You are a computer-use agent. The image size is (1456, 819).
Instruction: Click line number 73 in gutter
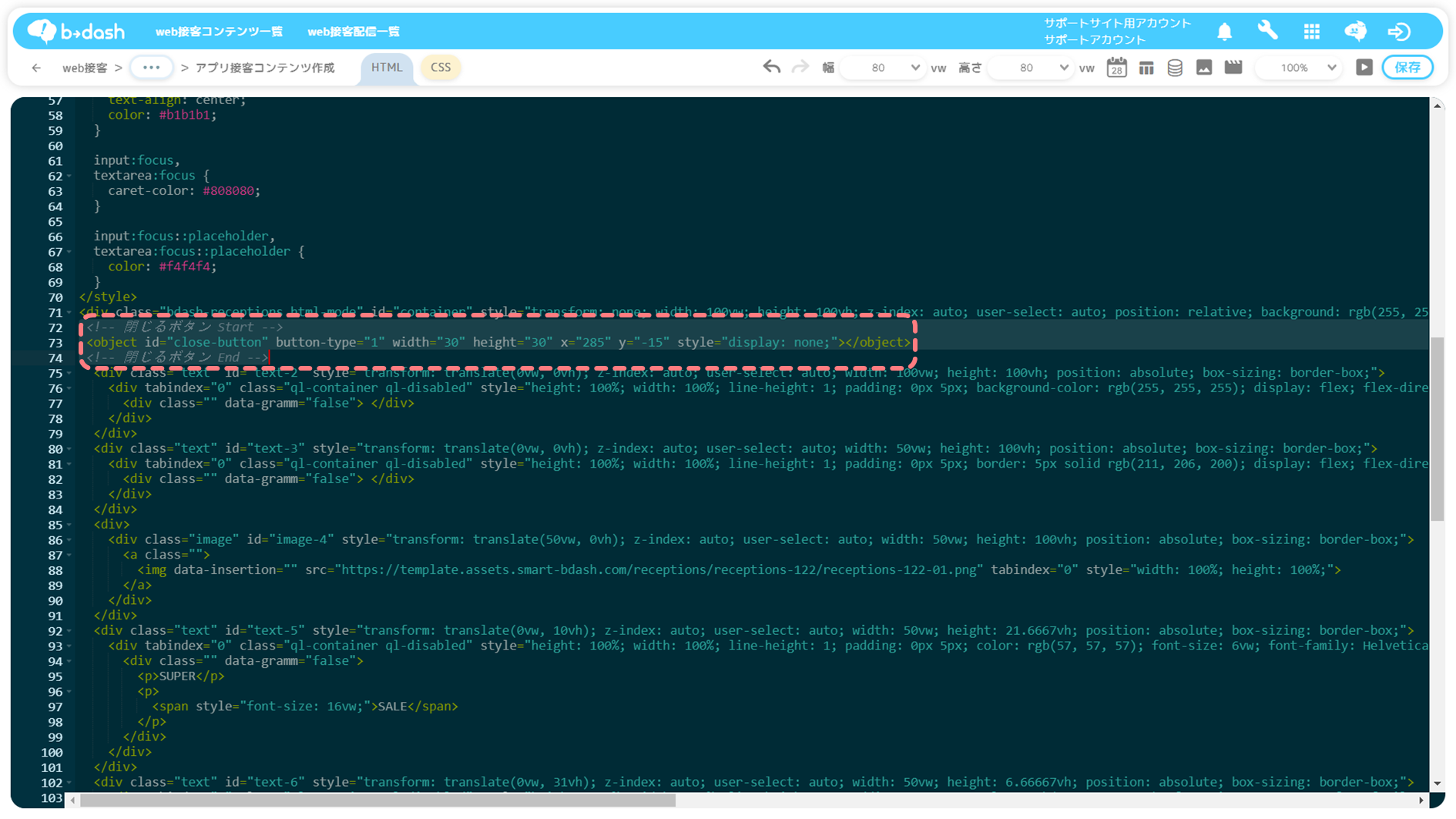click(x=55, y=343)
